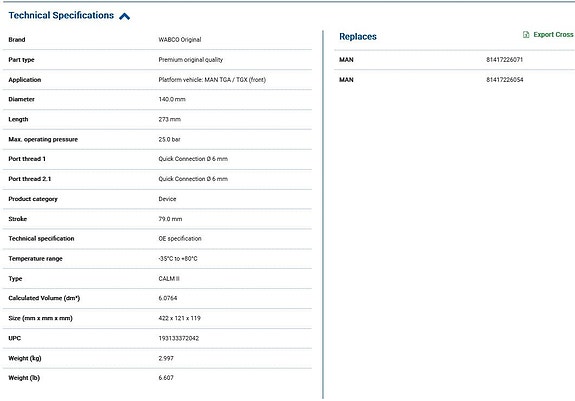
Task: Click the Technical Specifications heading
Action: click(x=61, y=15)
